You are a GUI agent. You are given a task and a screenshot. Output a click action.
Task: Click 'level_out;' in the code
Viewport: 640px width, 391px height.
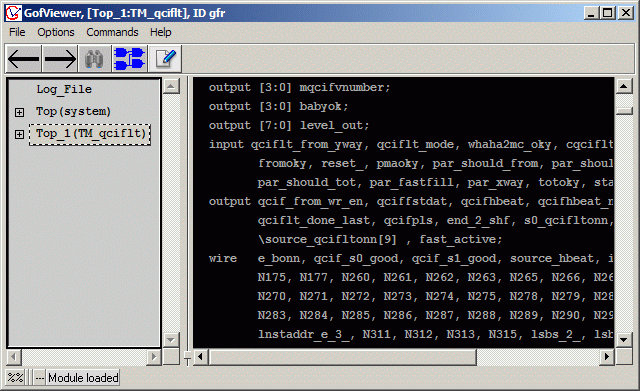334,125
